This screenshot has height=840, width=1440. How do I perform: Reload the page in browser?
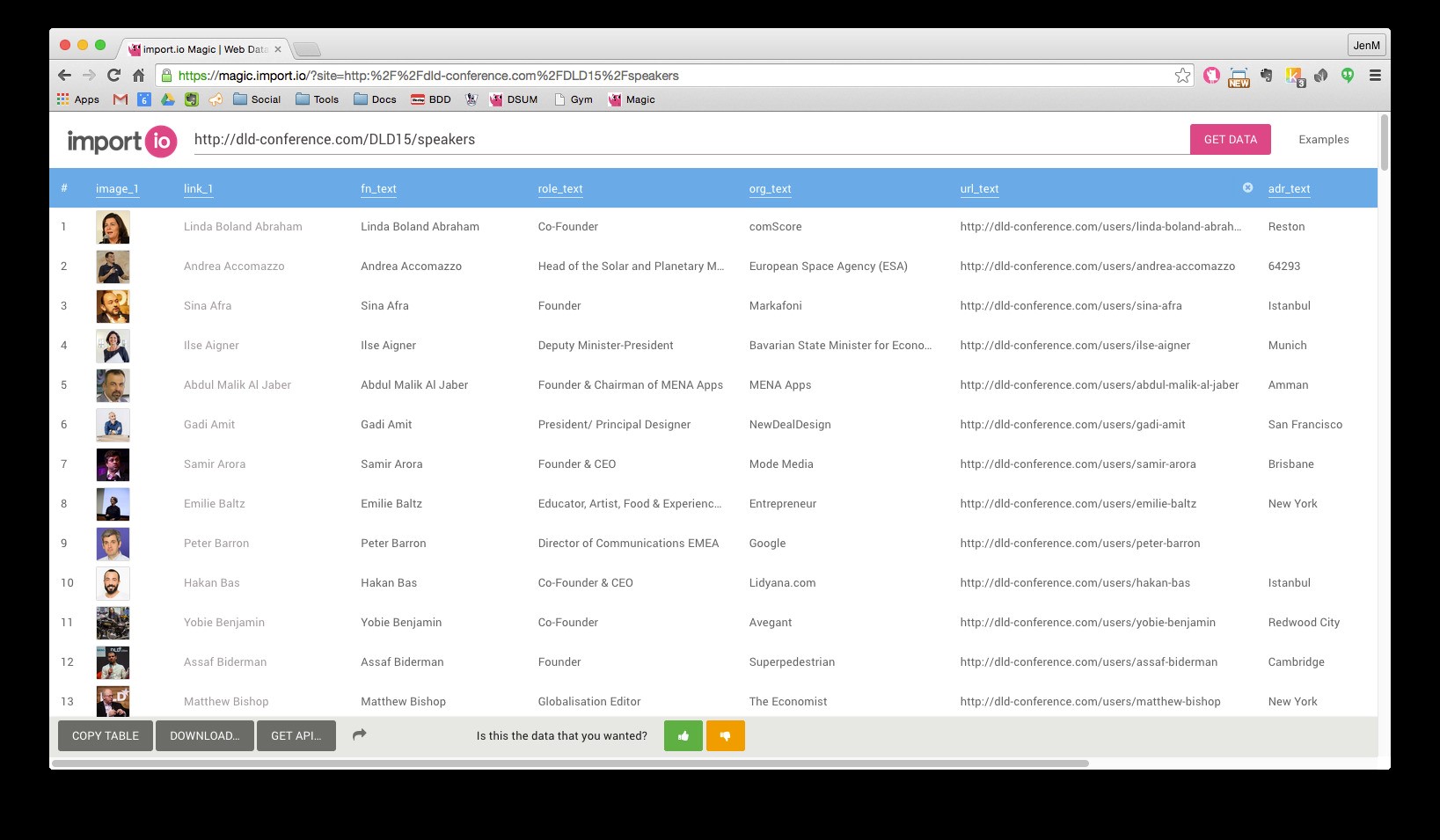click(x=113, y=76)
